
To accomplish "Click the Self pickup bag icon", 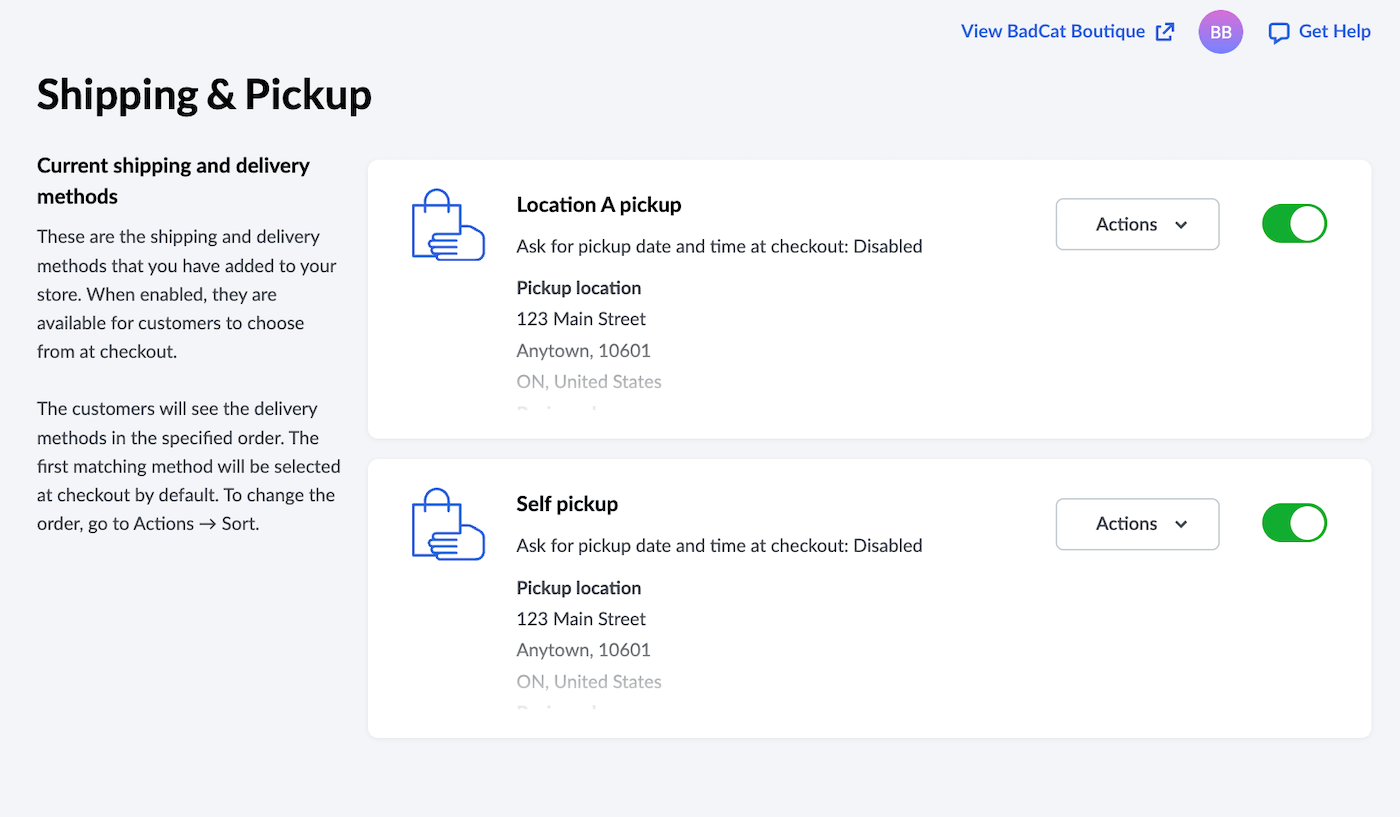I will [448, 524].
